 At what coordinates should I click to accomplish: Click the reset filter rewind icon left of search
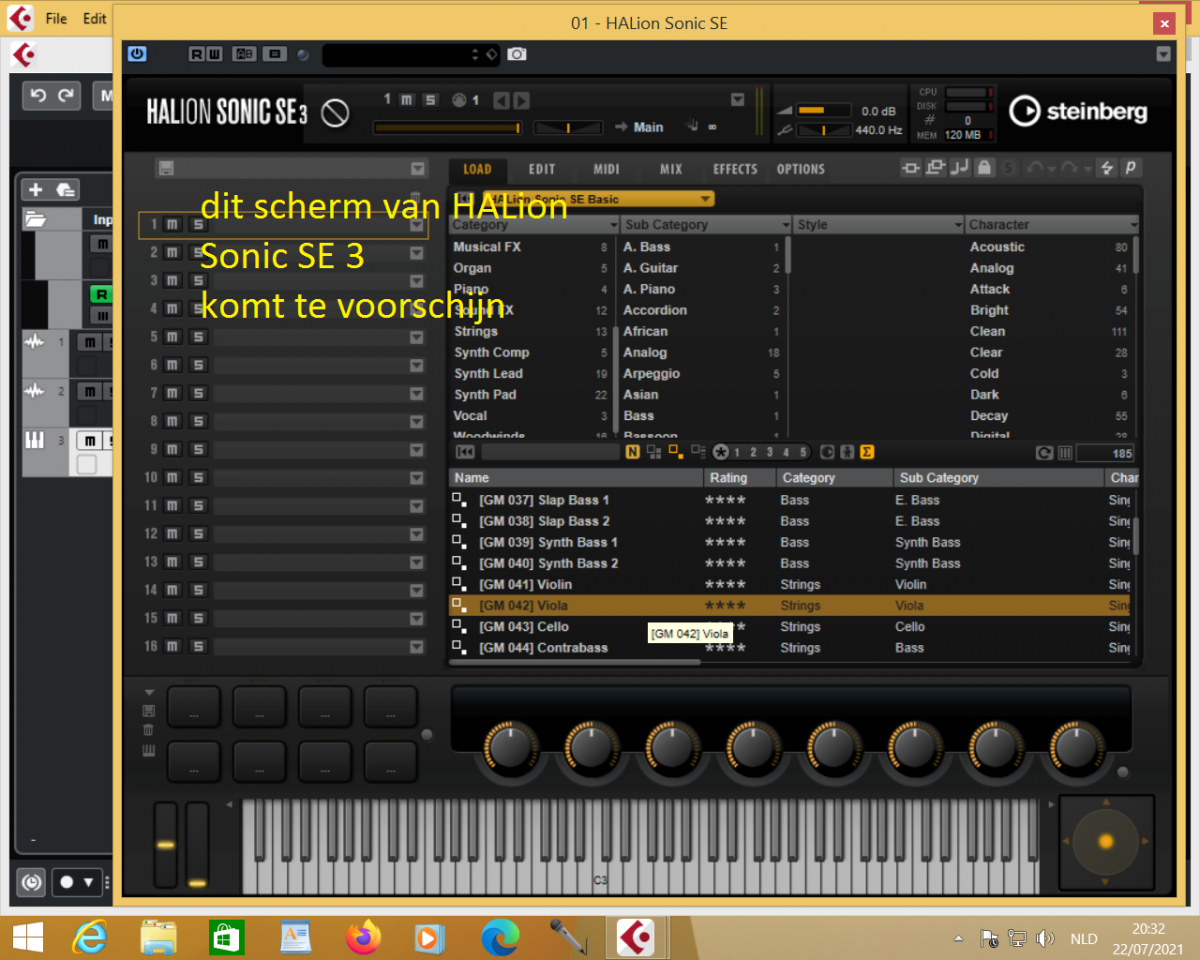tap(465, 453)
